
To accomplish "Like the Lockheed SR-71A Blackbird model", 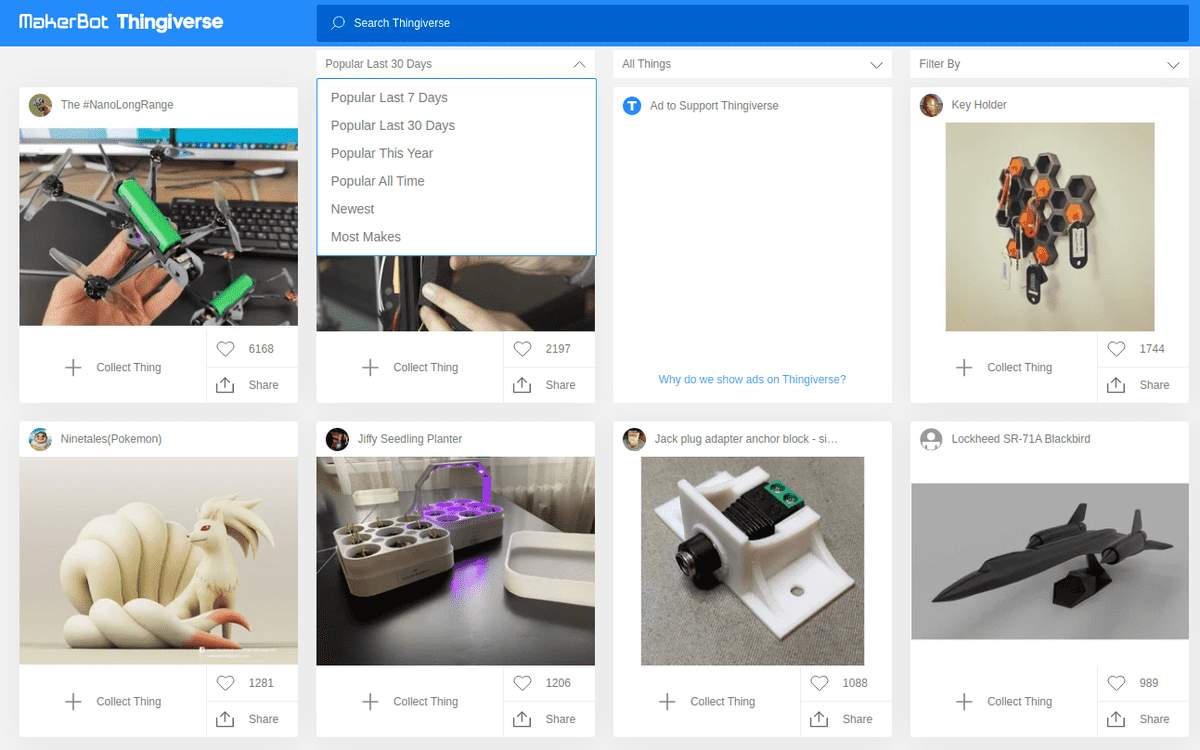I will tap(1116, 683).
